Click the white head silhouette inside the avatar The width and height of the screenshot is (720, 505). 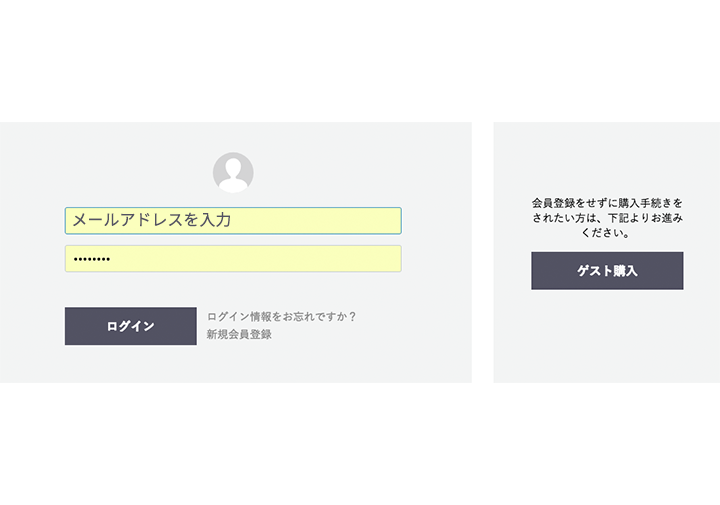click(233, 175)
